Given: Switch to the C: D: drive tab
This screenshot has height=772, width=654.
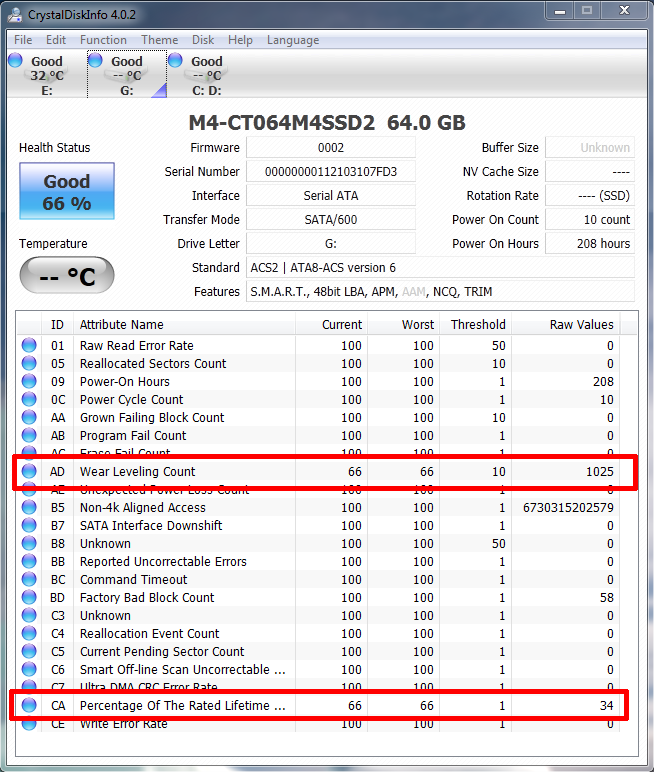Looking at the screenshot, I should pos(206,75).
